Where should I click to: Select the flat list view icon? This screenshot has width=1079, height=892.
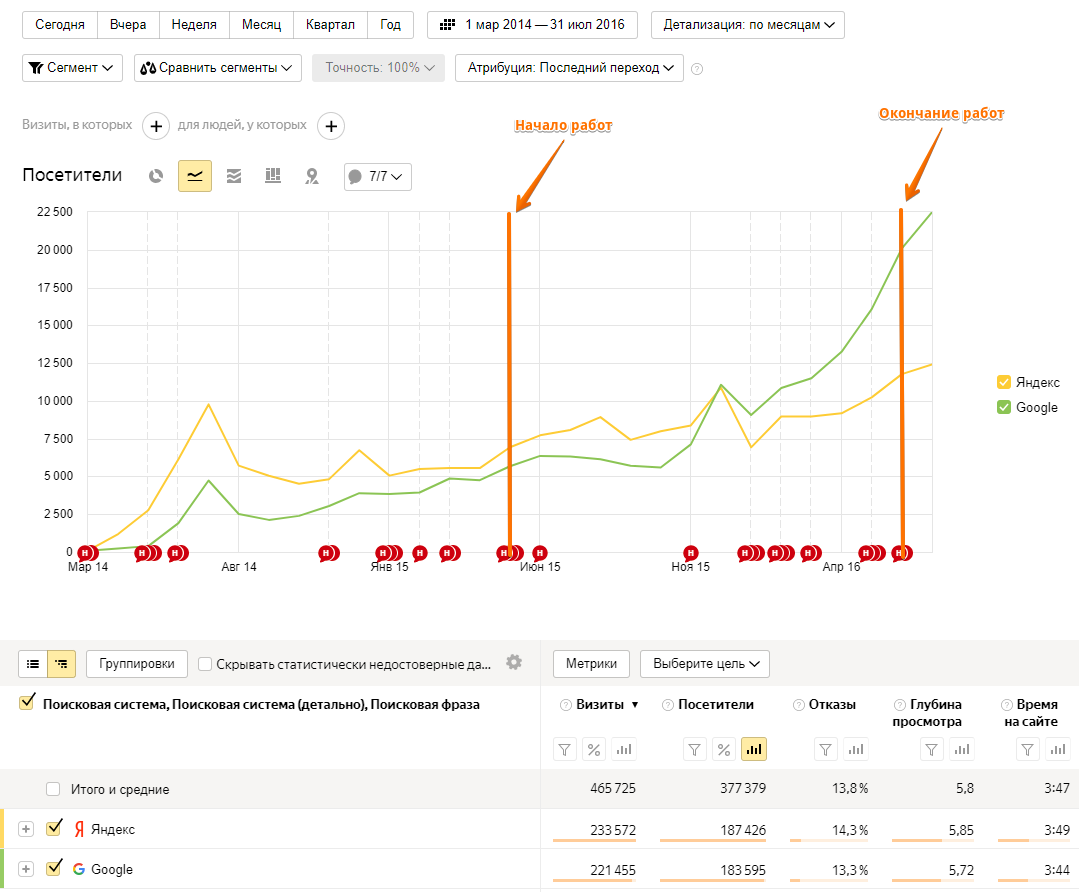pyautogui.click(x=32, y=664)
